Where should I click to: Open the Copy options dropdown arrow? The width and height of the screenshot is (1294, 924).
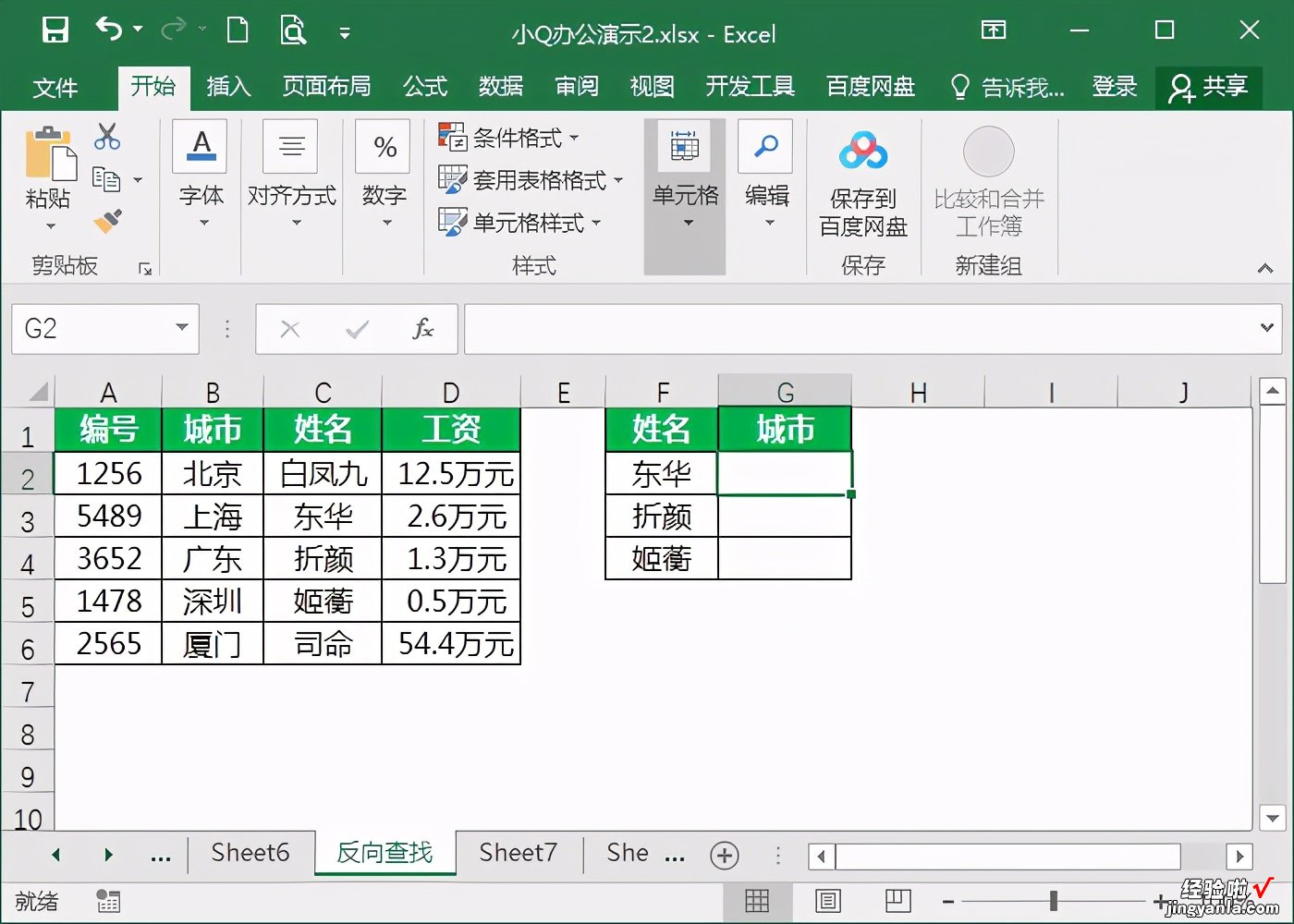click(x=138, y=180)
